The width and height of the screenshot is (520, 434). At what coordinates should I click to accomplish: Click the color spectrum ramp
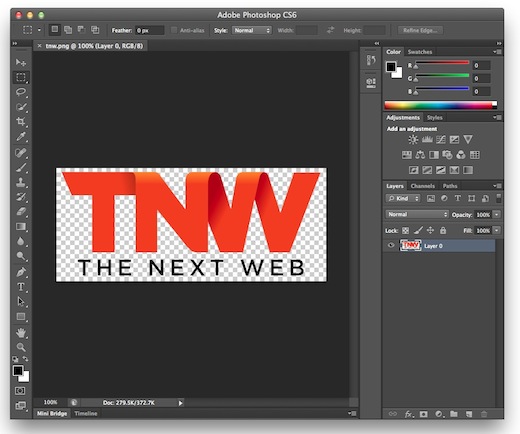click(x=441, y=105)
